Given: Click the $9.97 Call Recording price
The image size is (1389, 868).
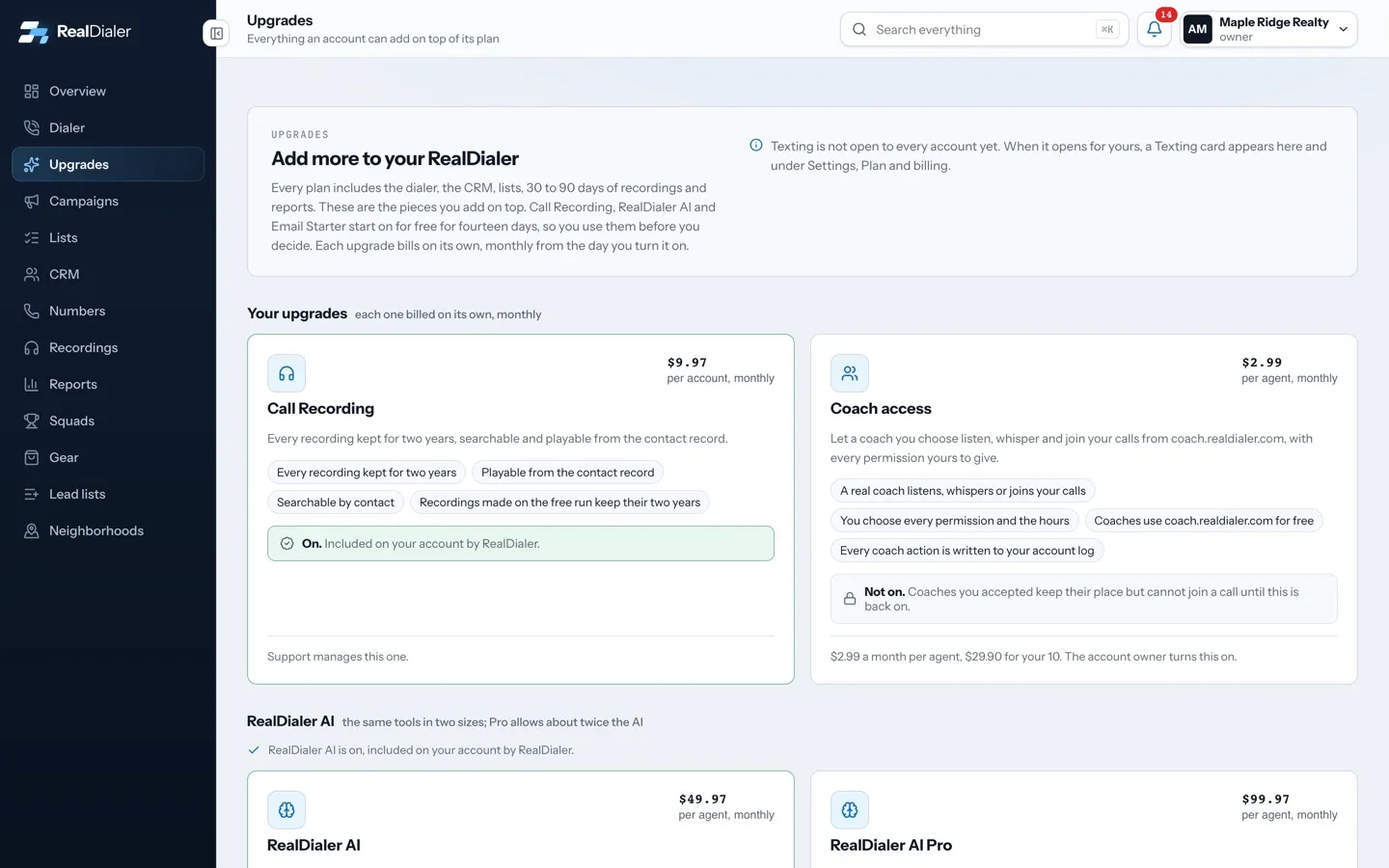Looking at the screenshot, I should point(687,363).
